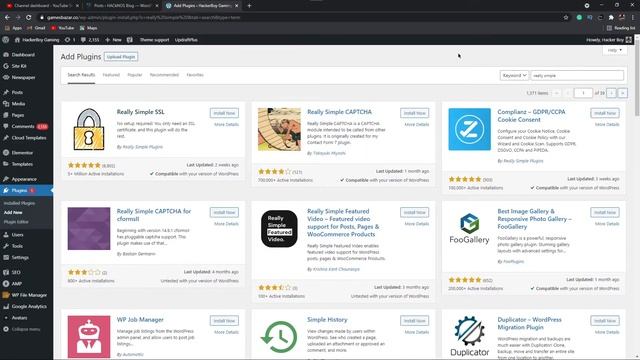Switch to the Search Results tab
The image size is (640, 360).
[x=81, y=75]
